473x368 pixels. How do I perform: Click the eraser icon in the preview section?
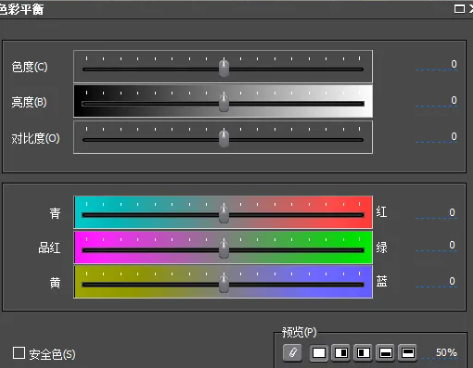click(292, 353)
